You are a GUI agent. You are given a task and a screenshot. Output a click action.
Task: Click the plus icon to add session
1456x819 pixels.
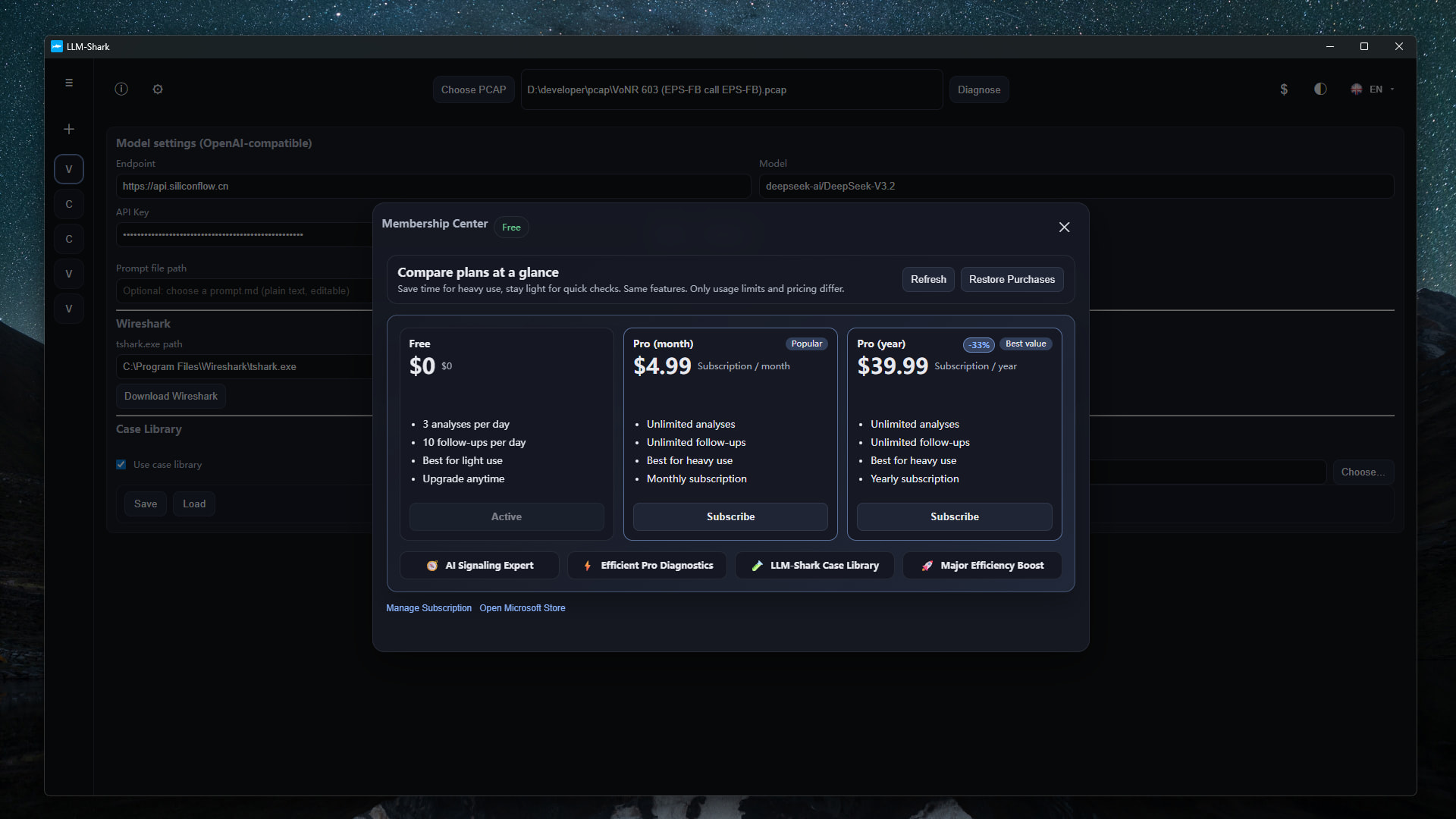point(69,130)
